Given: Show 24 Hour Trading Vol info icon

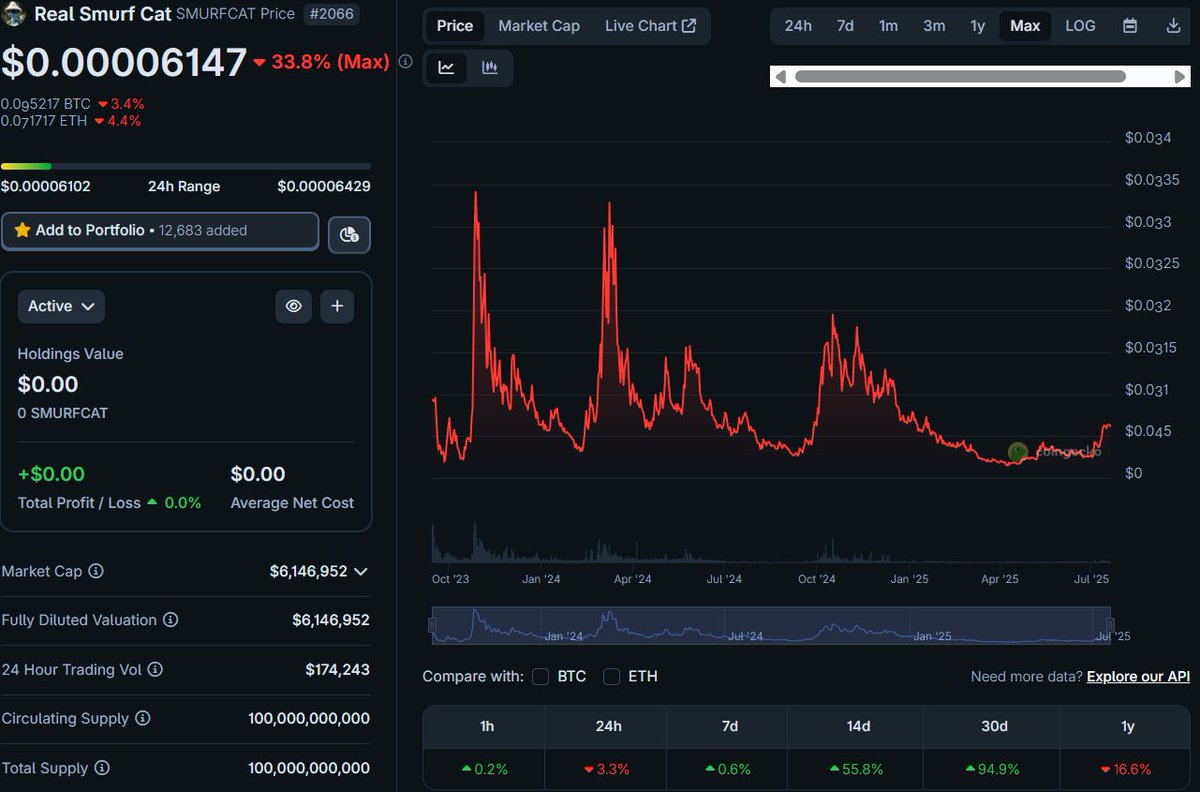Looking at the screenshot, I should [x=155, y=669].
